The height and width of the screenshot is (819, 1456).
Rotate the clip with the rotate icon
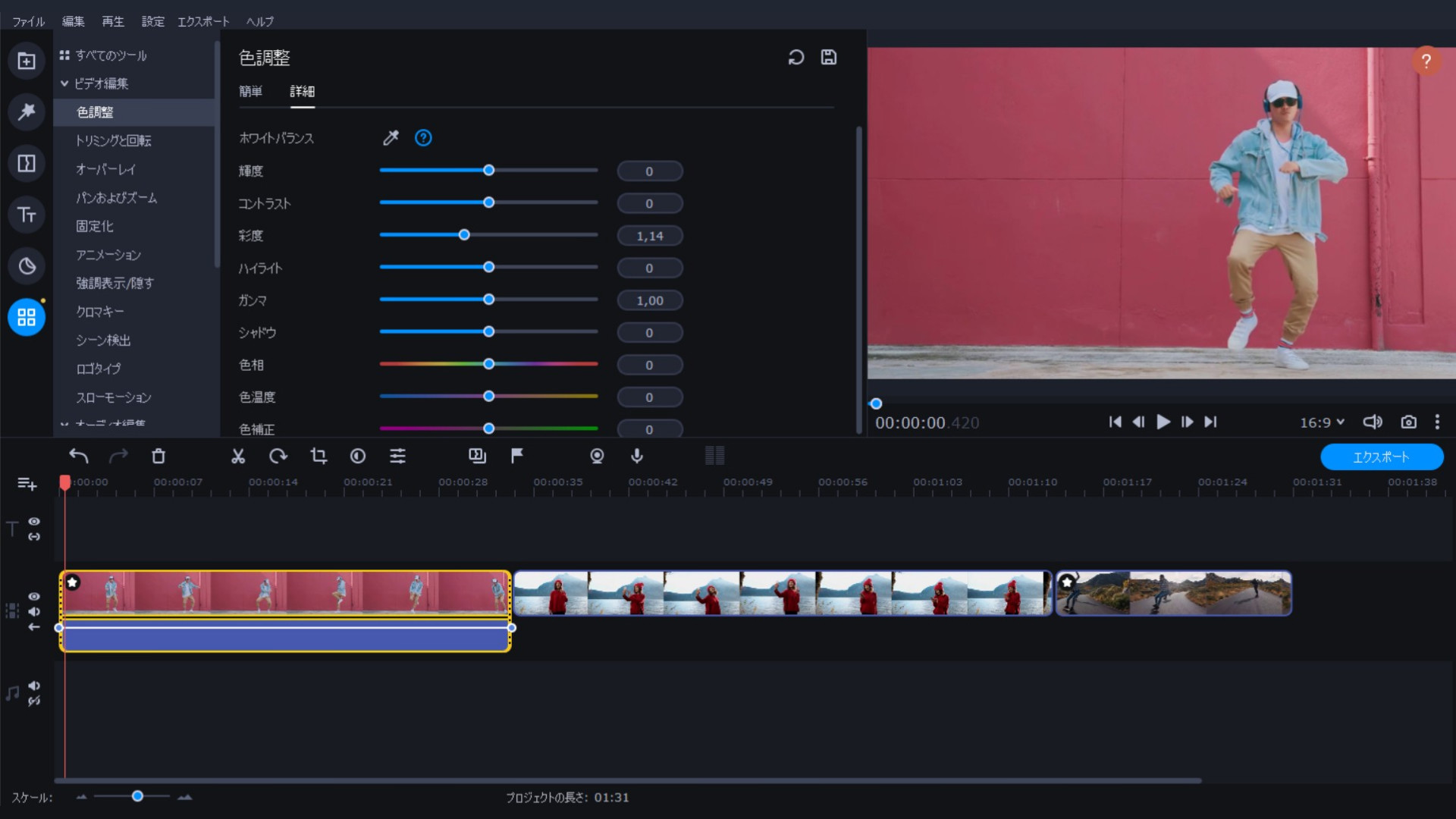[278, 456]
